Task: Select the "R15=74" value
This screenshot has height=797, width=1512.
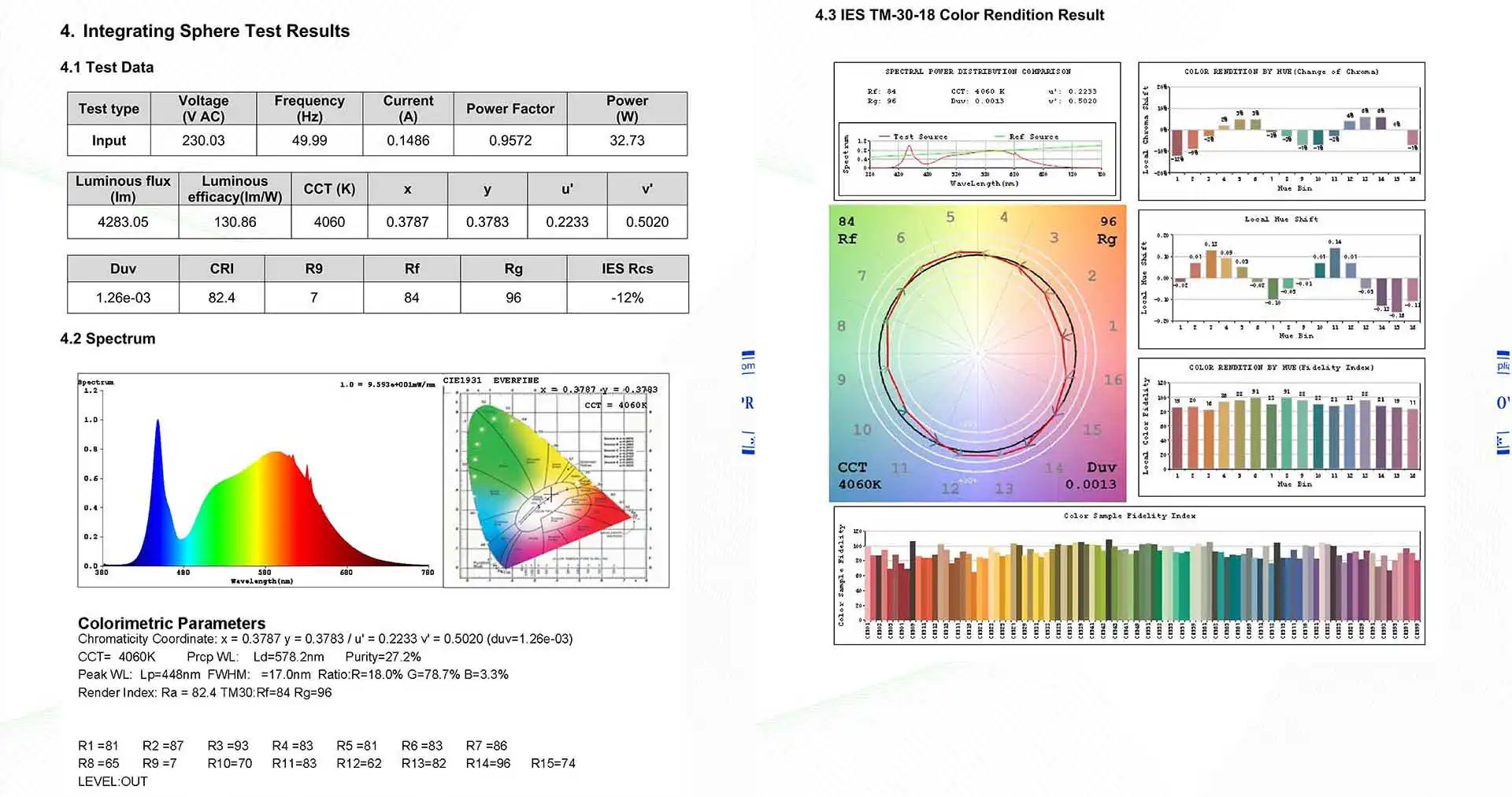Action: [x=553, y=764]
